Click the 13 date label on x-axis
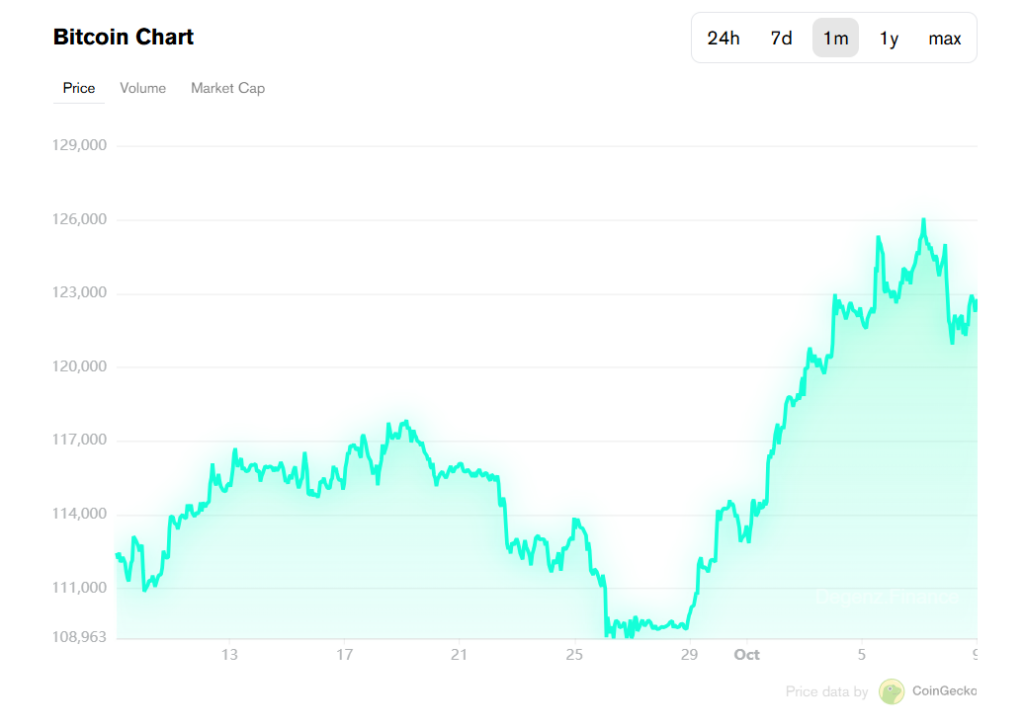Viewport: 1024px width, 726px height. pyautogui.click(x=230, y=654)
